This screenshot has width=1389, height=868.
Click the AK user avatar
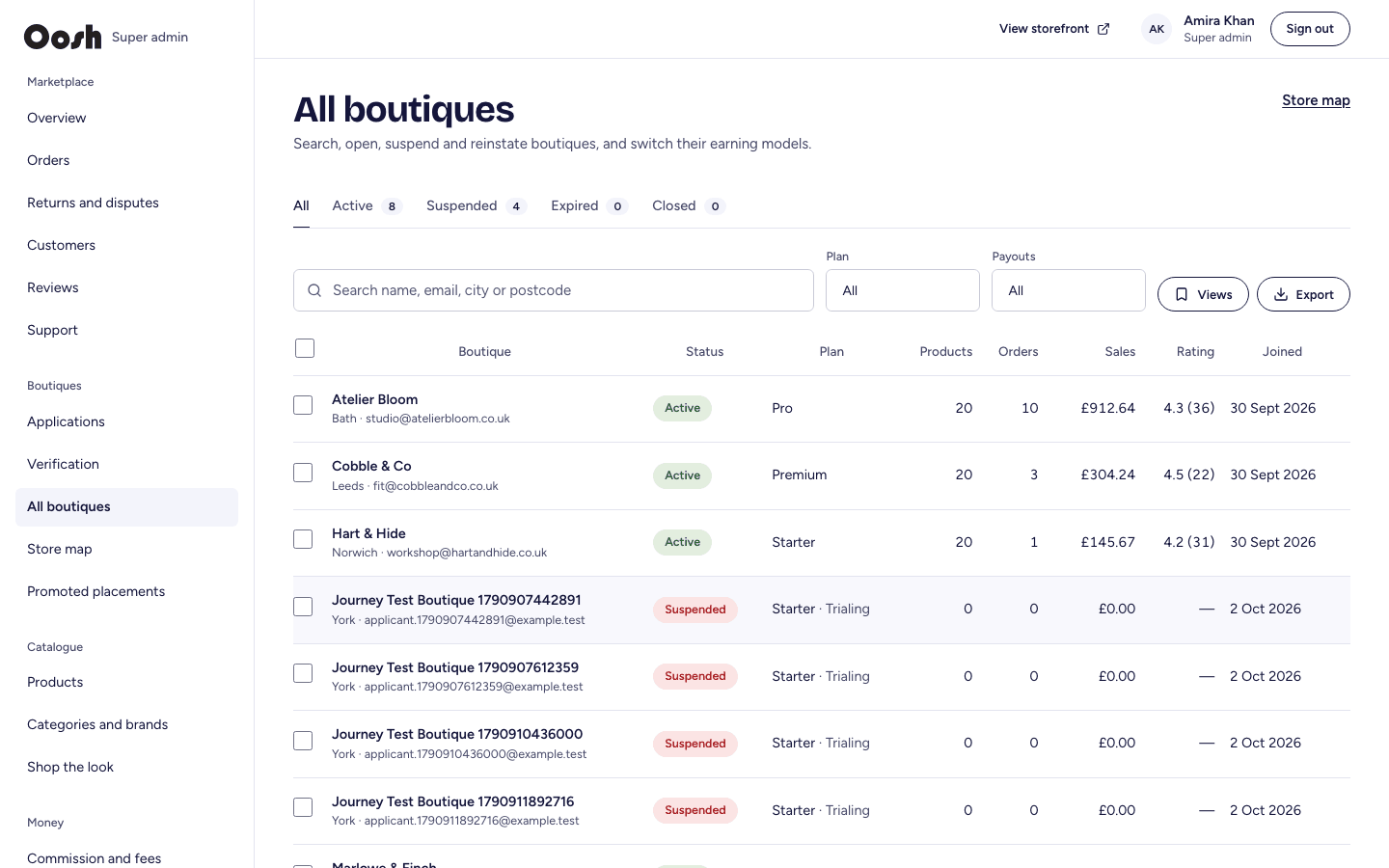coord(1157,29)
